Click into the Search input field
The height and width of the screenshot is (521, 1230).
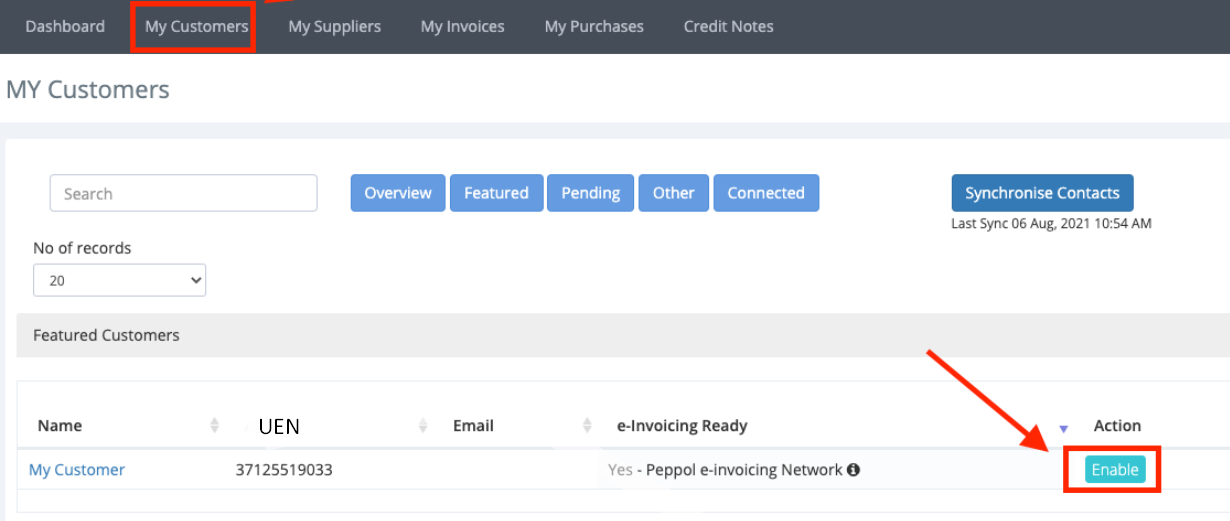coord(183,193)
